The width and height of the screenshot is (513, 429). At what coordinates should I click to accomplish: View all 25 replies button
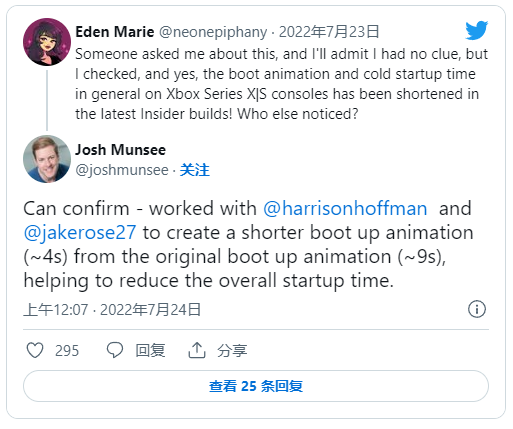coord(256,386)
